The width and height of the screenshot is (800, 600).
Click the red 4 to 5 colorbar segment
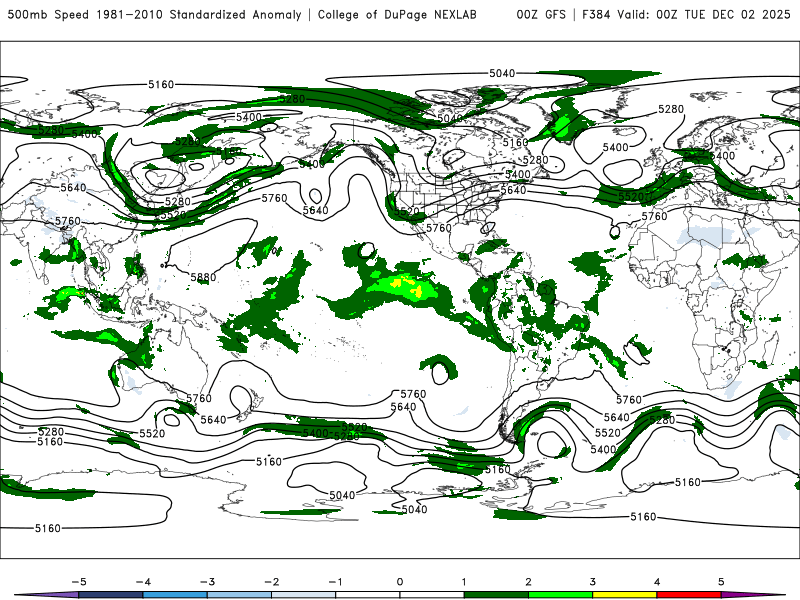(x=689, y=595)
